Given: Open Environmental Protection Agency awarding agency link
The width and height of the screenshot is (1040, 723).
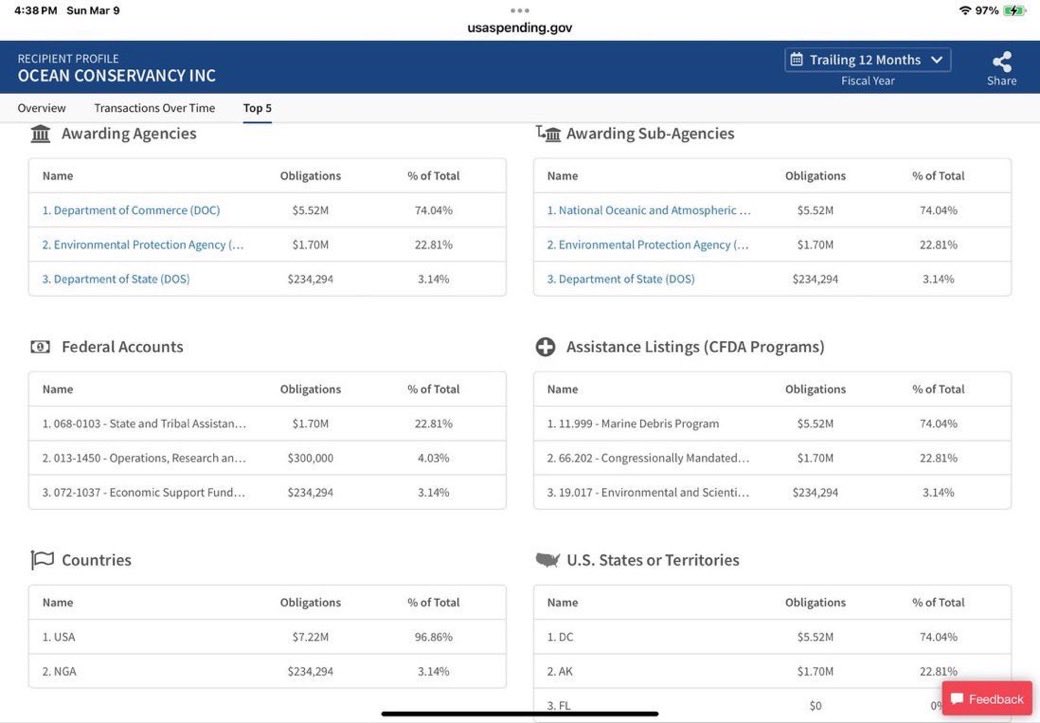Looking at the screenshot, I should click(x=143, y=245).
